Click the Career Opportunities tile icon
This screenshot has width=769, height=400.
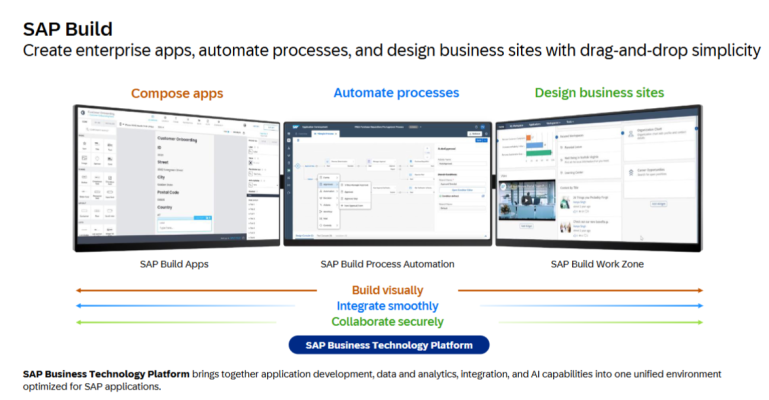coord(631,172)
